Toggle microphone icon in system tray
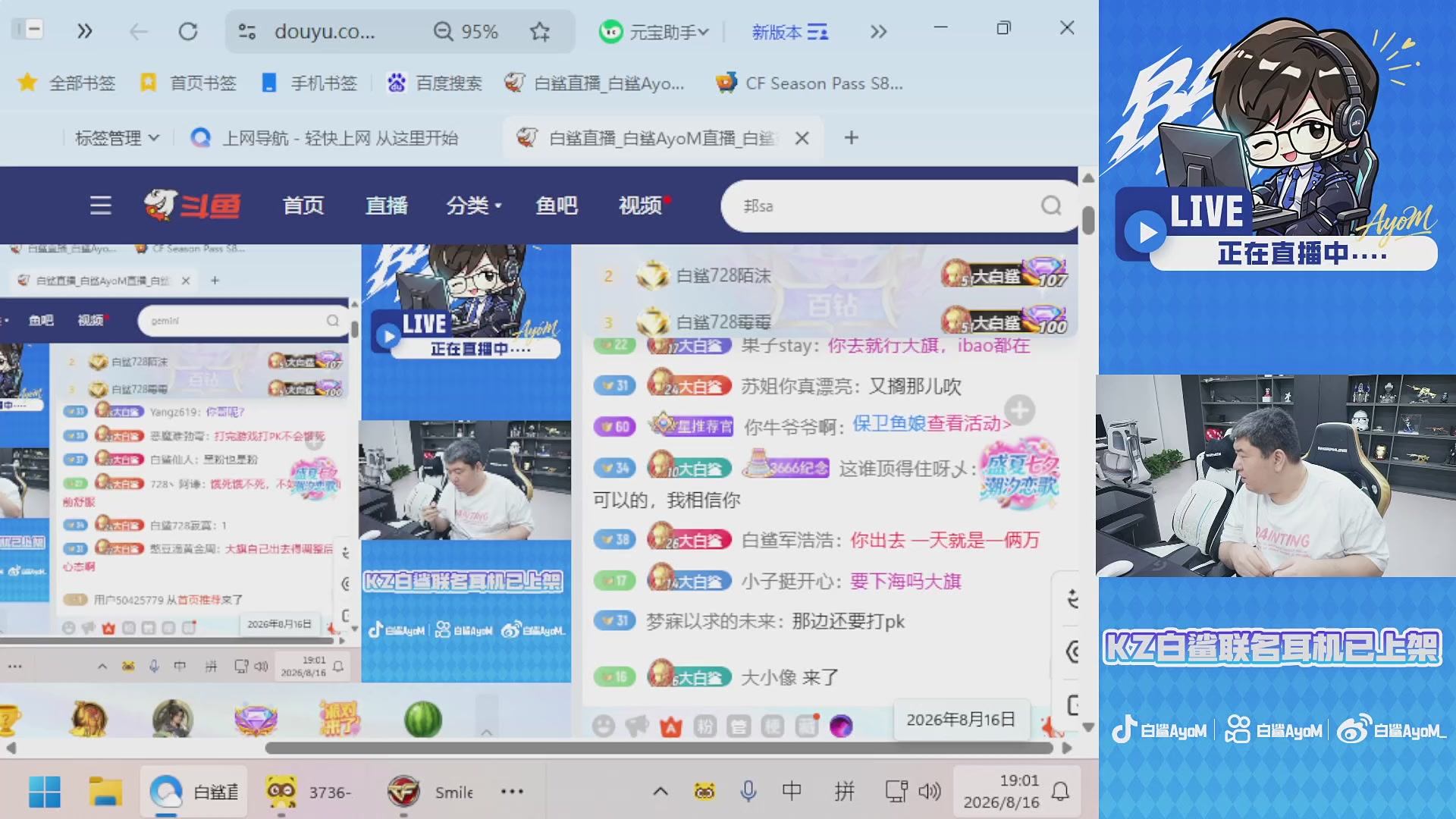Viewport: 1456px width, 819px height. tap(748, 792)
